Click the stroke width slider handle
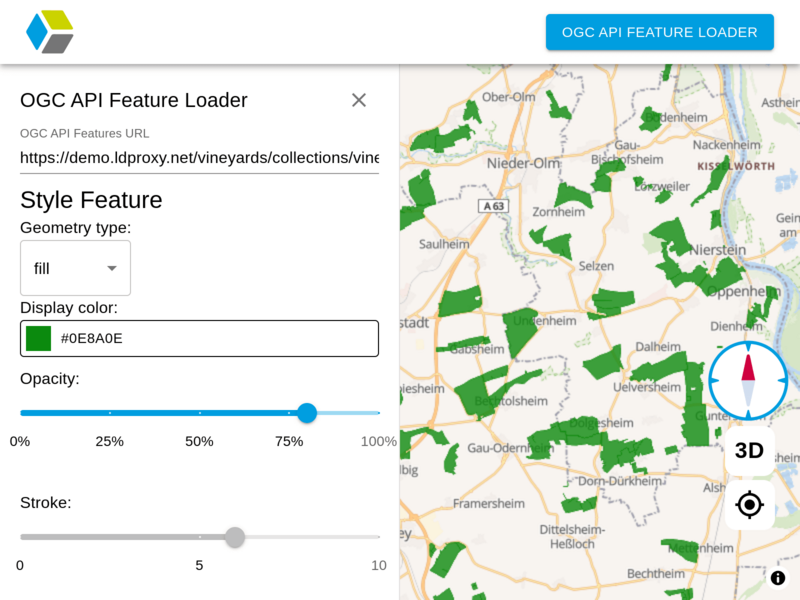The image size is (800, 600). 235,537
